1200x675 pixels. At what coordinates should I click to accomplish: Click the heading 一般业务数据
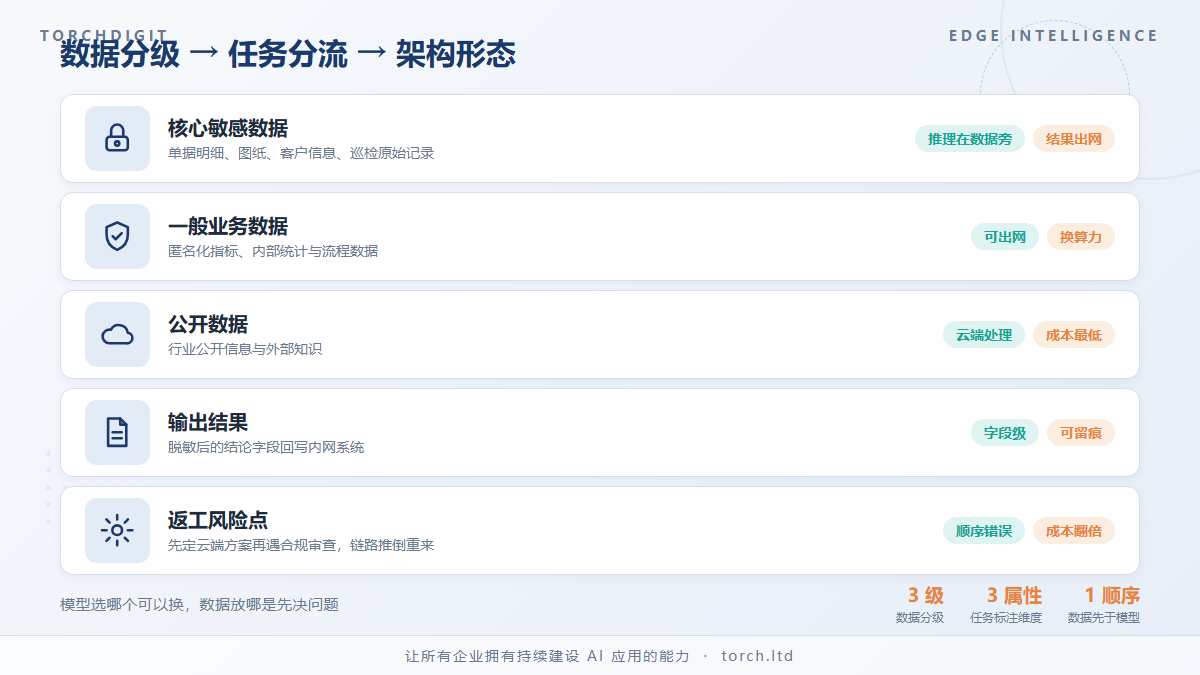tap(228, 226)
